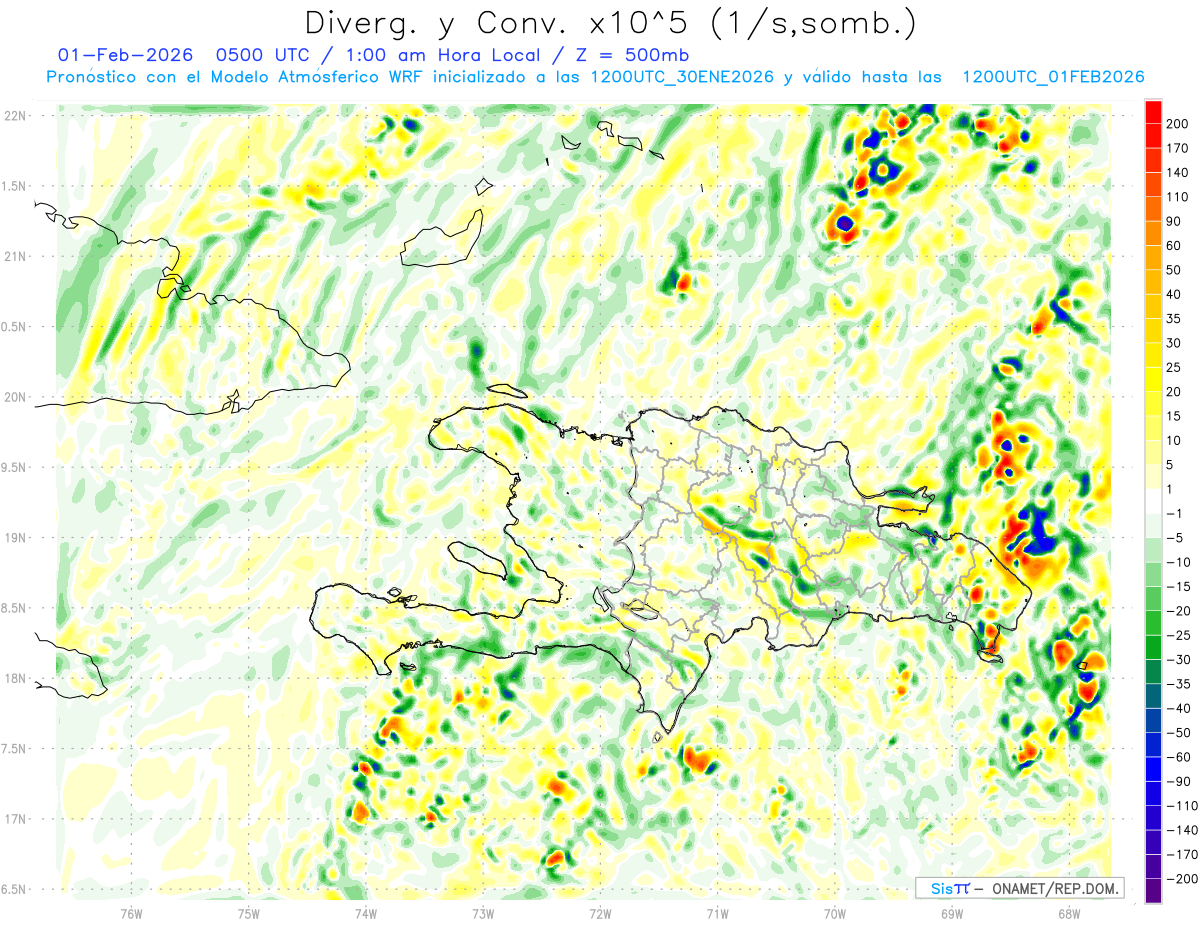Click the "1200UTC_30ENE2026" initialization time

682,77
